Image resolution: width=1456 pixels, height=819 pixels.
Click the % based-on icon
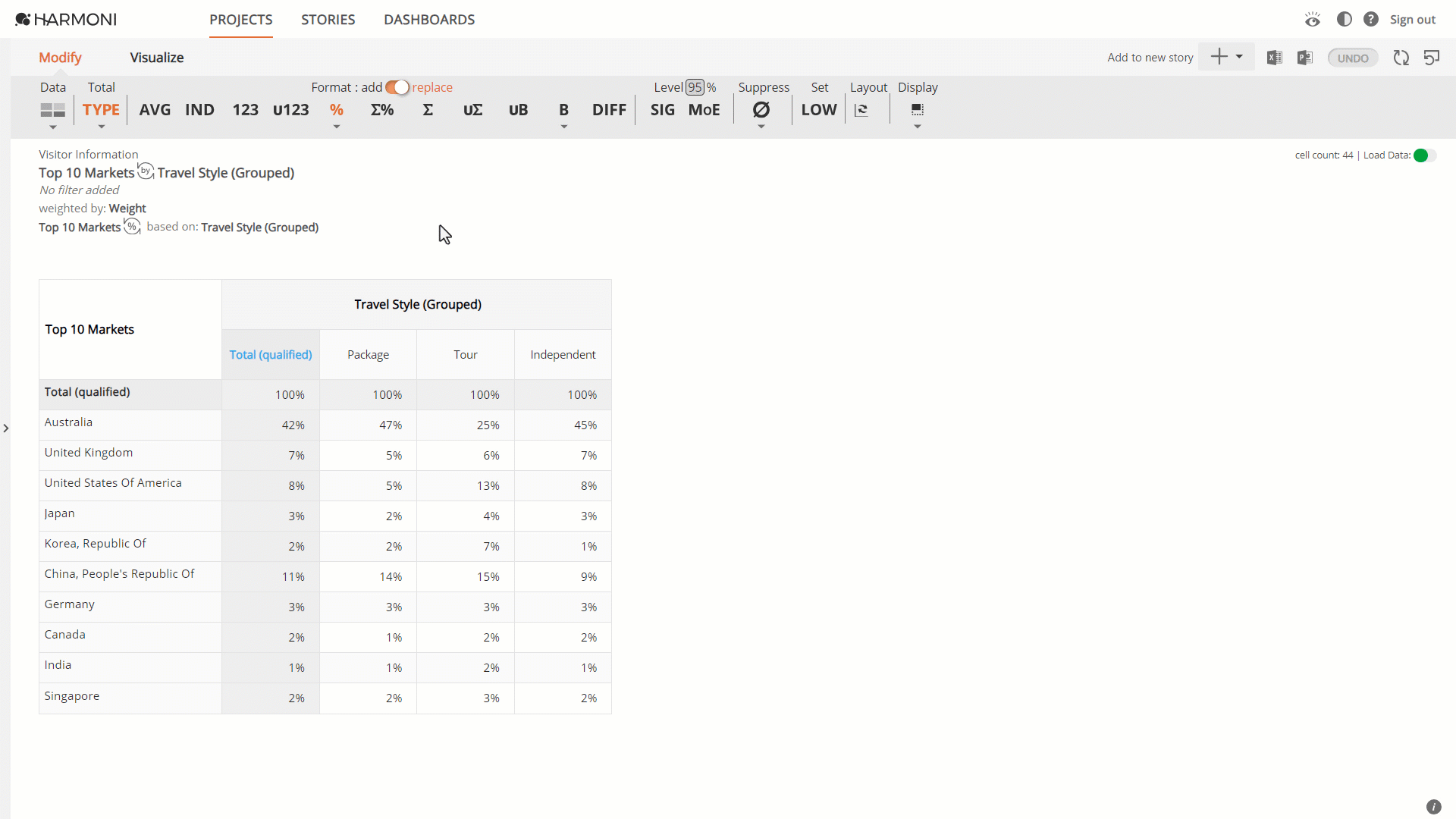(x=132, y=226)
